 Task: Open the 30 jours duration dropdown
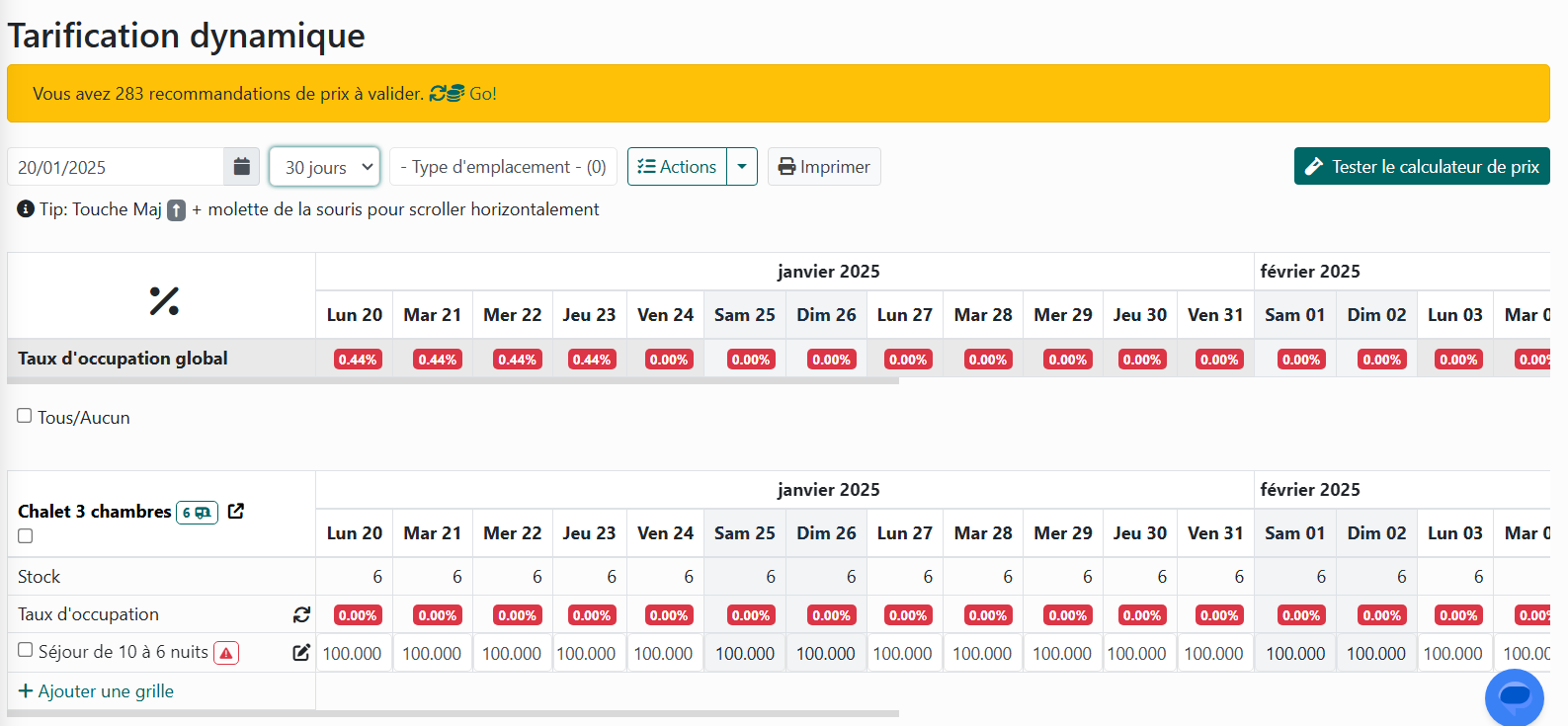pyautogui.click(x=324, y=167)
